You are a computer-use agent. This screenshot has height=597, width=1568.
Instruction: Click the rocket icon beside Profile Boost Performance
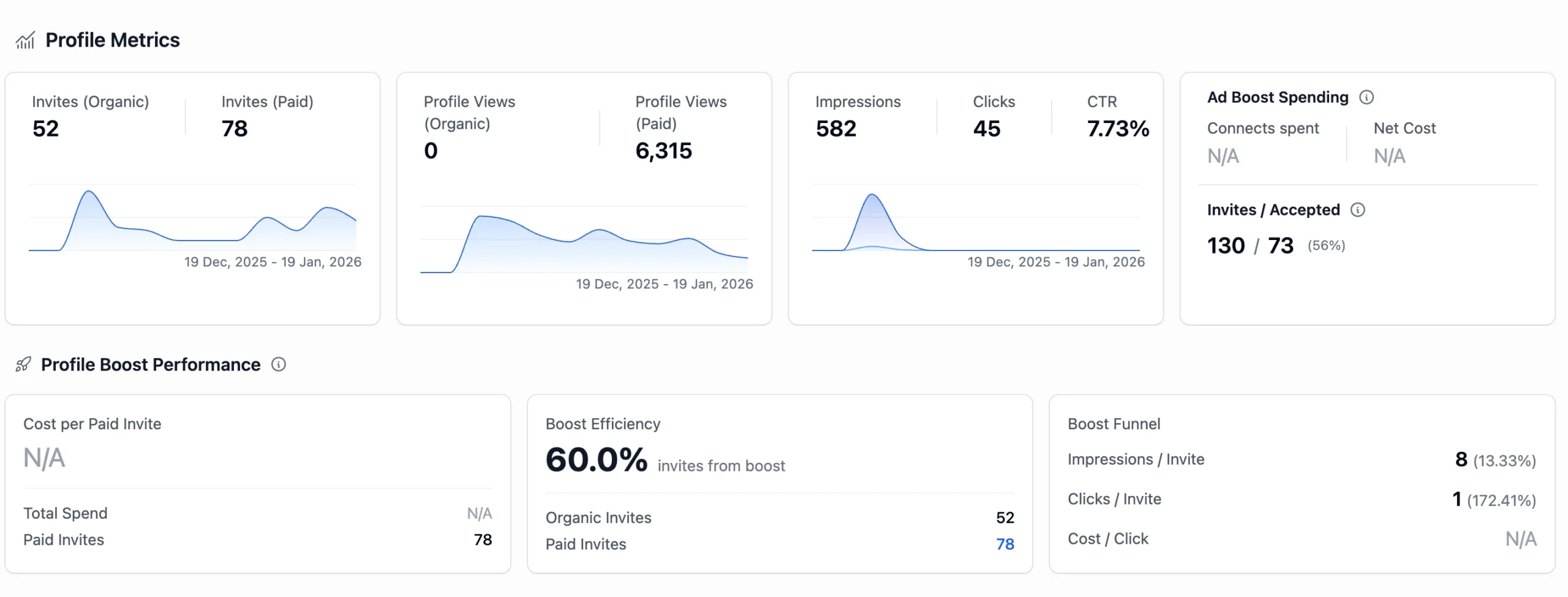click(x=23, y=364)
